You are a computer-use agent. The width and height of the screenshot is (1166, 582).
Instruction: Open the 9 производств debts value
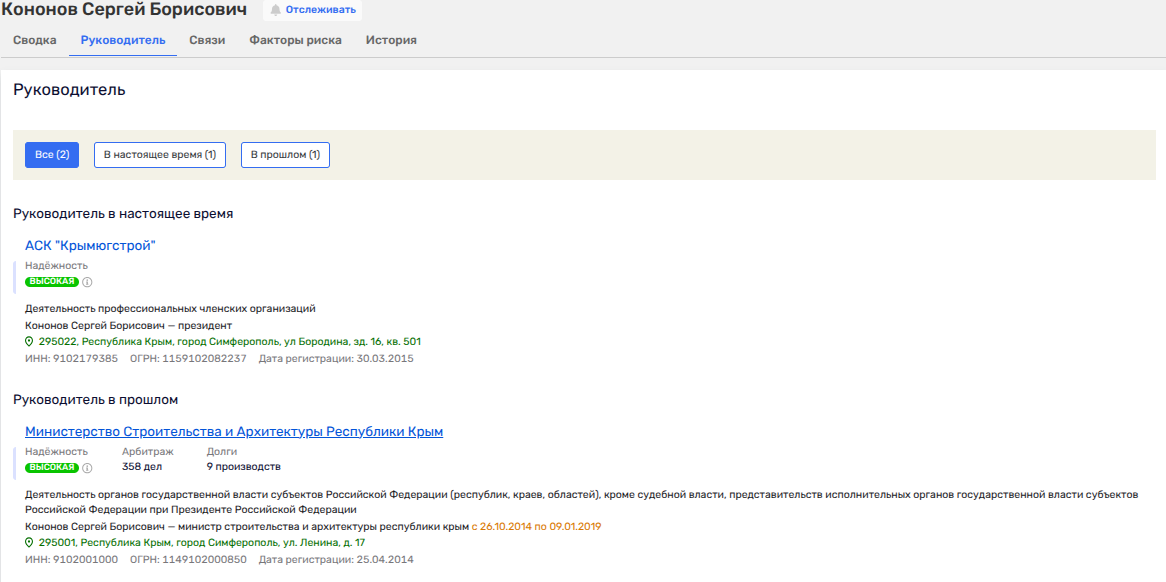pyautogui.click(x=243, y=466)
